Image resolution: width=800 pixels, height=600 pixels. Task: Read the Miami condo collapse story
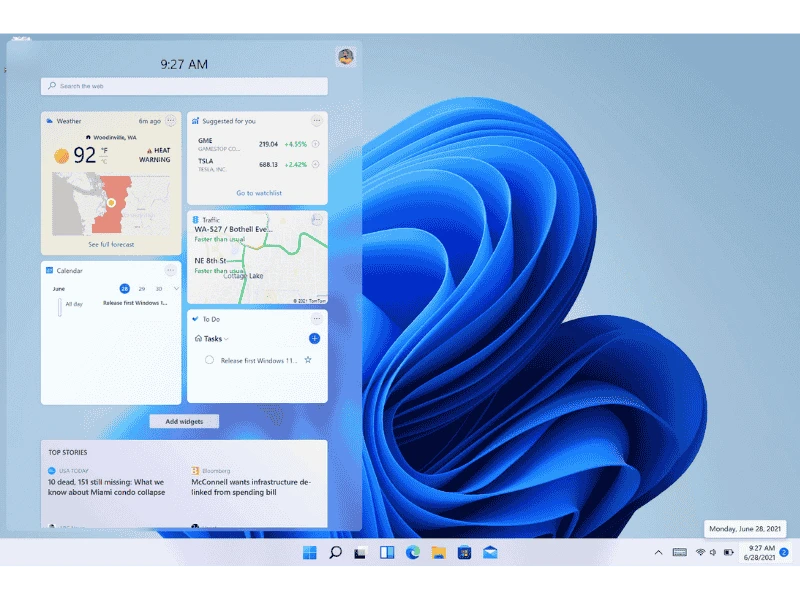point(107,487)
